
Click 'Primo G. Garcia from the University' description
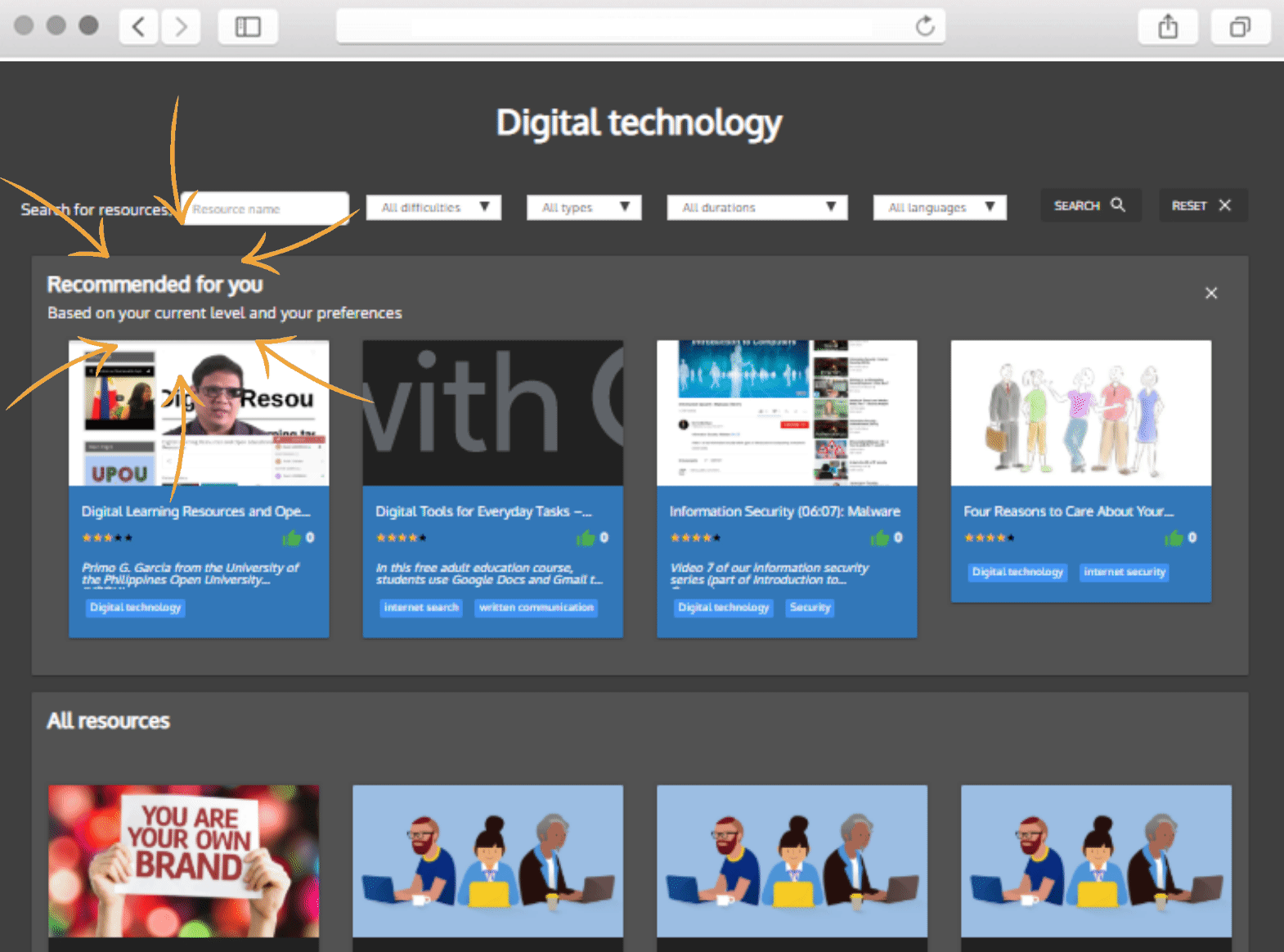[x=191, y=573]
